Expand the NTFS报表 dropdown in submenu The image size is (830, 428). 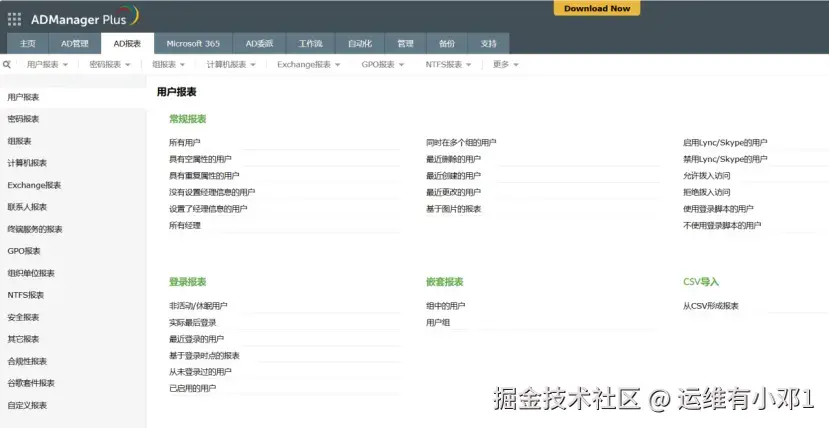(448, 65)
